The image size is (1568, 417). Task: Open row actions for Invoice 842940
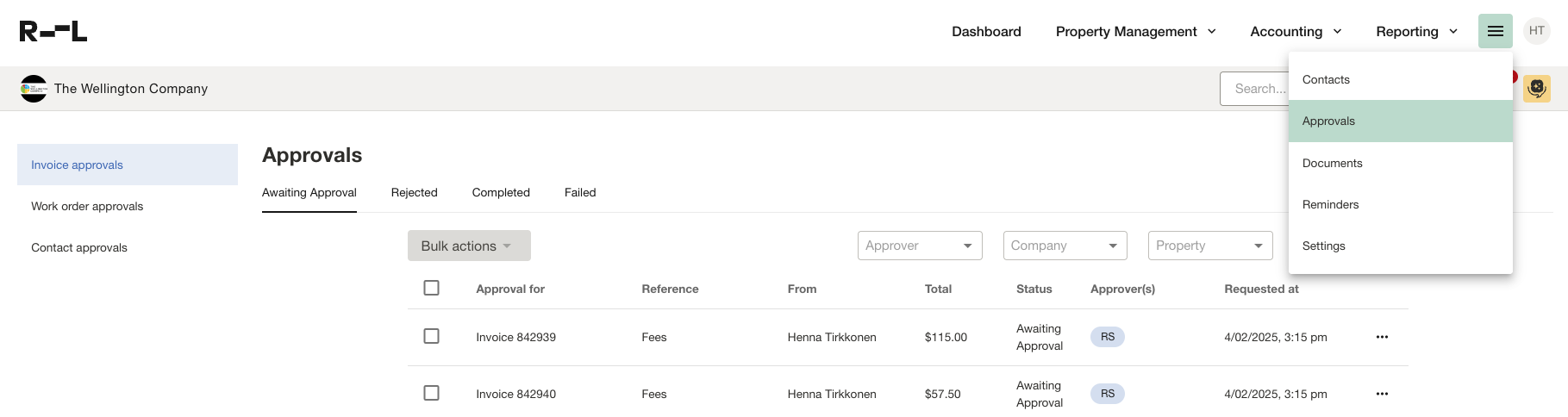click(x=1382, y=394)
